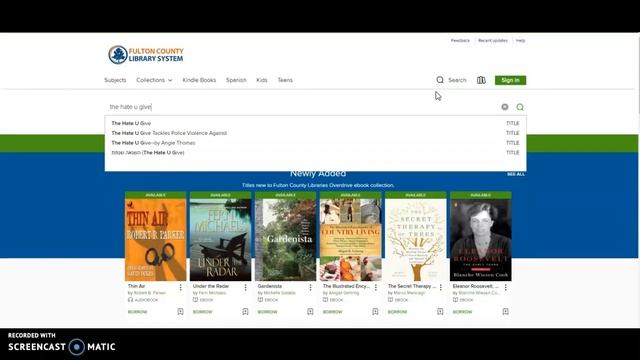
Task: Go to the Kids section
Action: (262, 80)
